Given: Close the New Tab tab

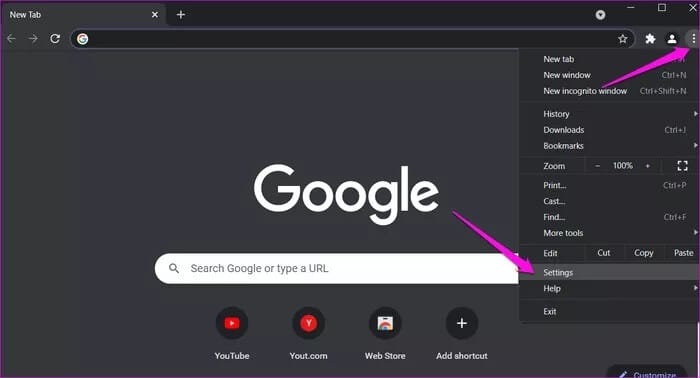Looking at the screenshot, I should tap(155, 15).
